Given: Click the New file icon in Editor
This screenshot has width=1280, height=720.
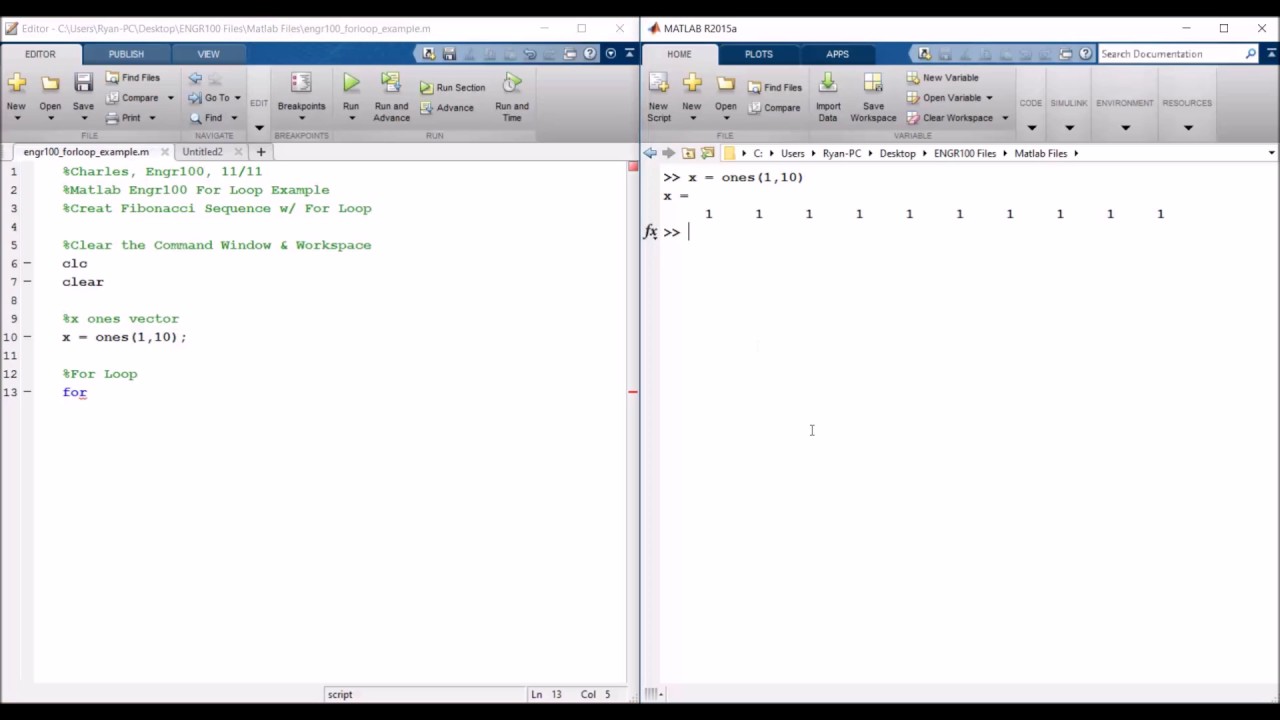Looking at the screenshot, I should 16,84.
